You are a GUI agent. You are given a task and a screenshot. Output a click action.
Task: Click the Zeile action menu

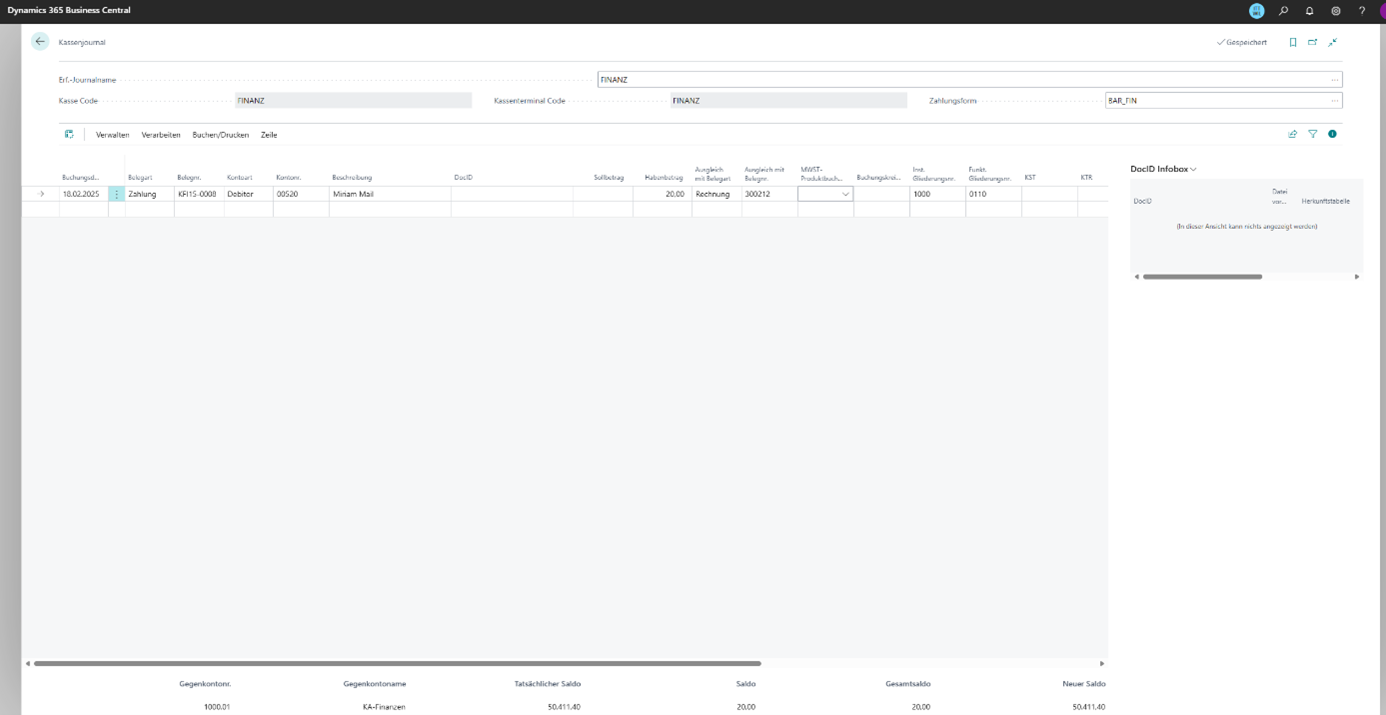[x=269, y=135]
